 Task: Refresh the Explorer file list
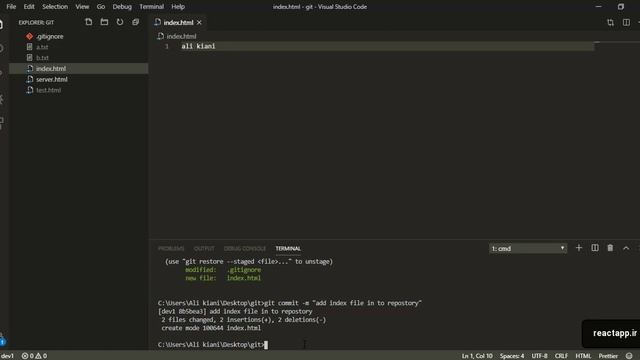[x=120, y=22]
